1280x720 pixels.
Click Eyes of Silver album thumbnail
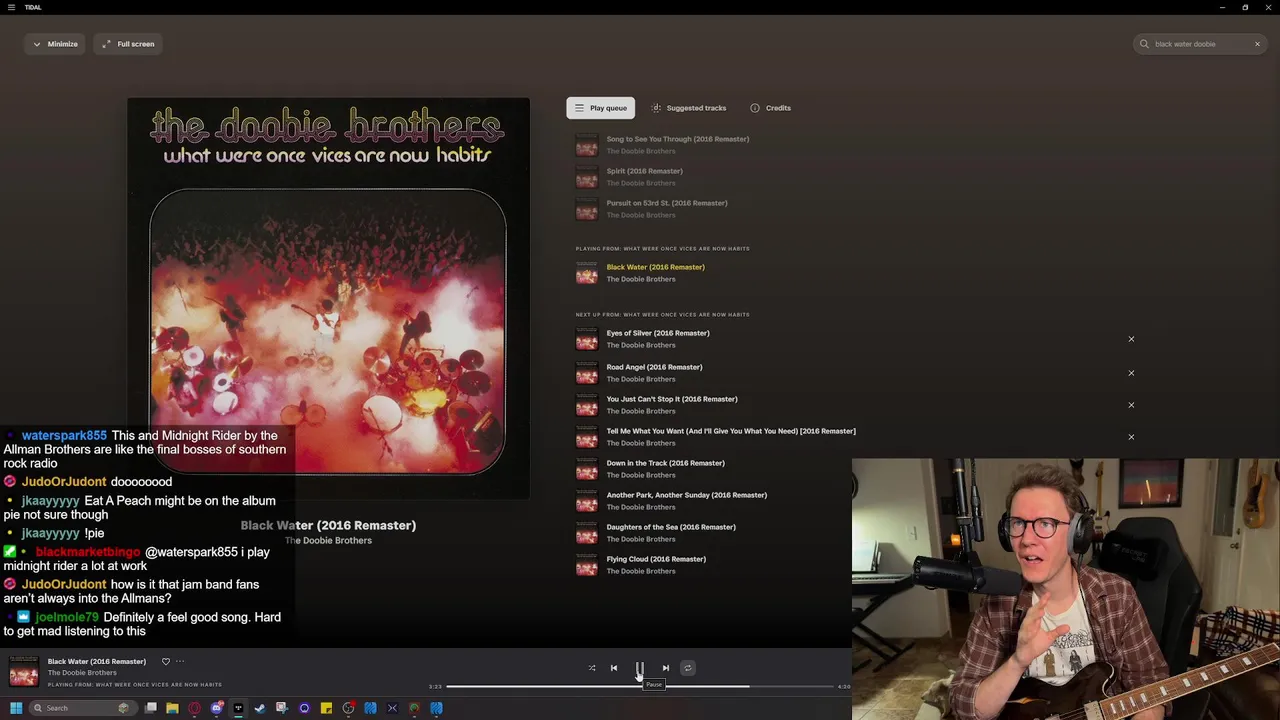click(x=587, y=339)
